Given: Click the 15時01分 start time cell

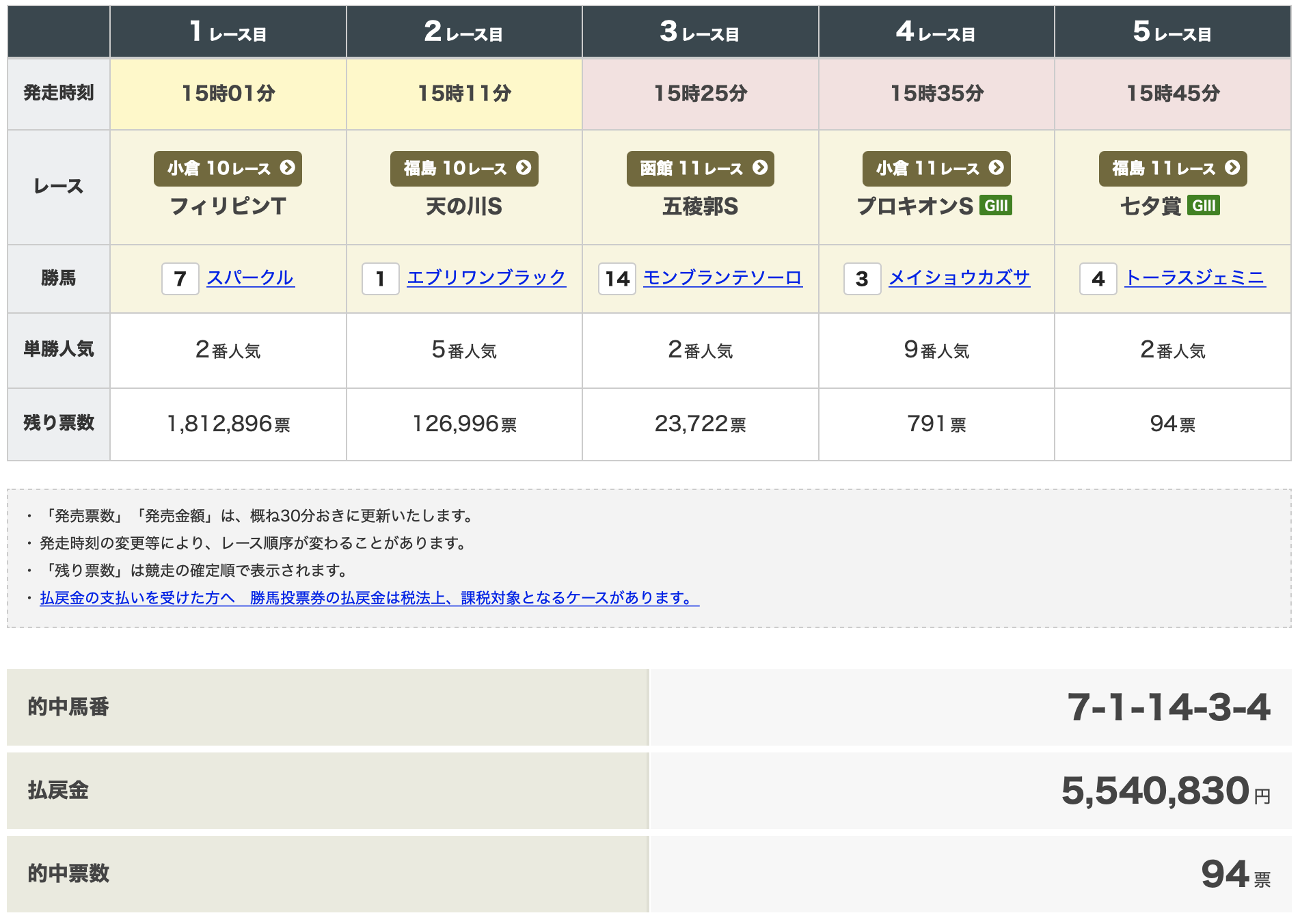Looking at the screenshot, I should click(x=228, y=94).
